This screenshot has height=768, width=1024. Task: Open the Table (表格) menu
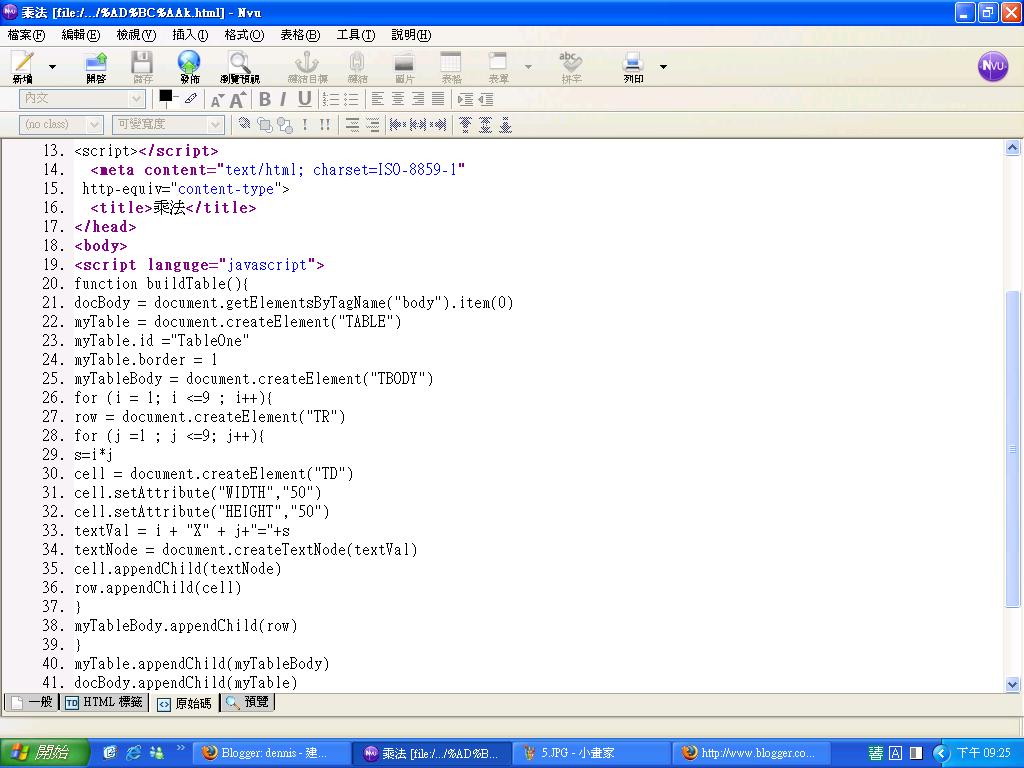pyautogui.click(x=300, y=35)
